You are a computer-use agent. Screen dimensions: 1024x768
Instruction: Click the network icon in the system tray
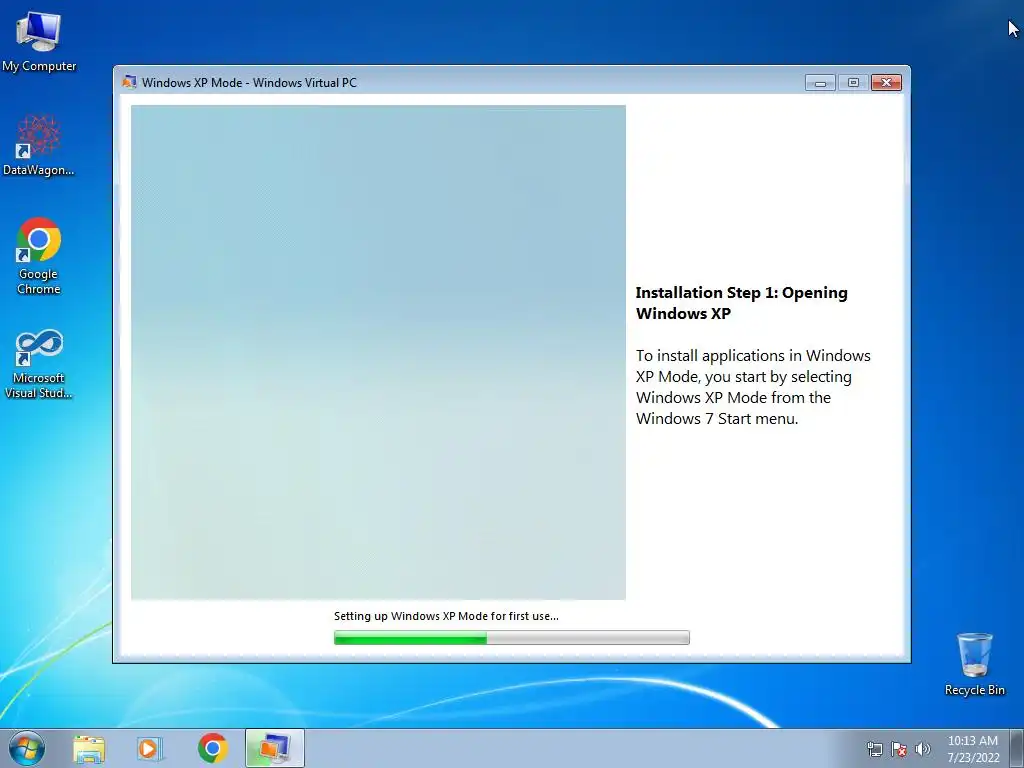click(874, 749)
